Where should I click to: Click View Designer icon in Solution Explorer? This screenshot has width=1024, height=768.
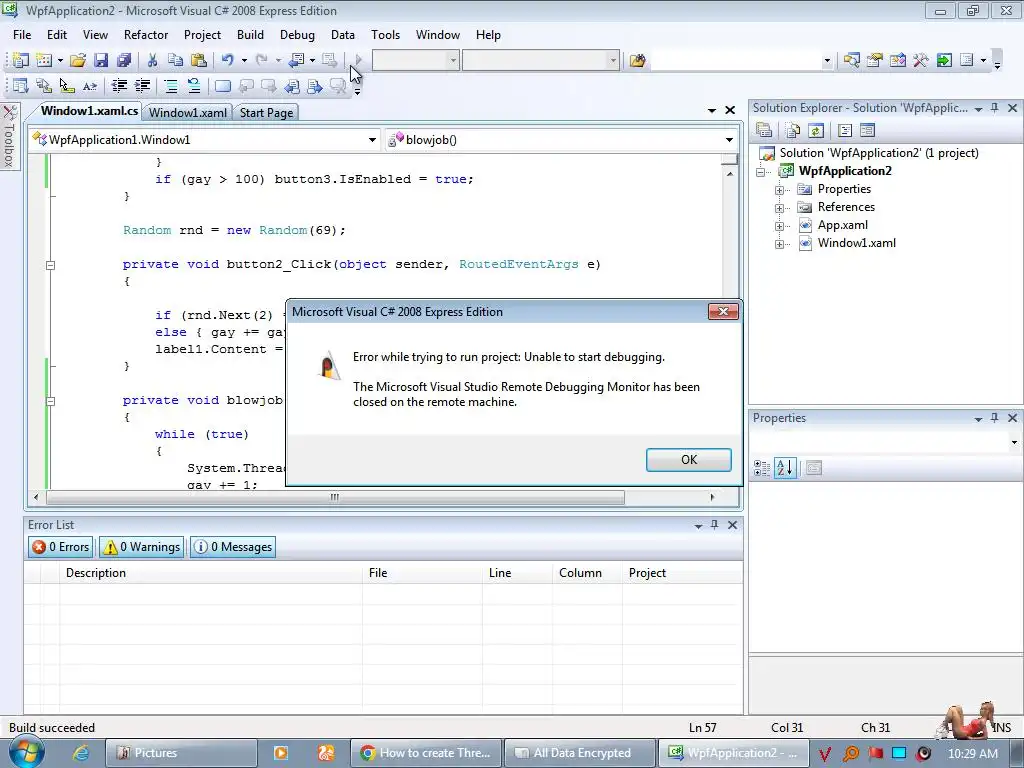tap(867, 131)
